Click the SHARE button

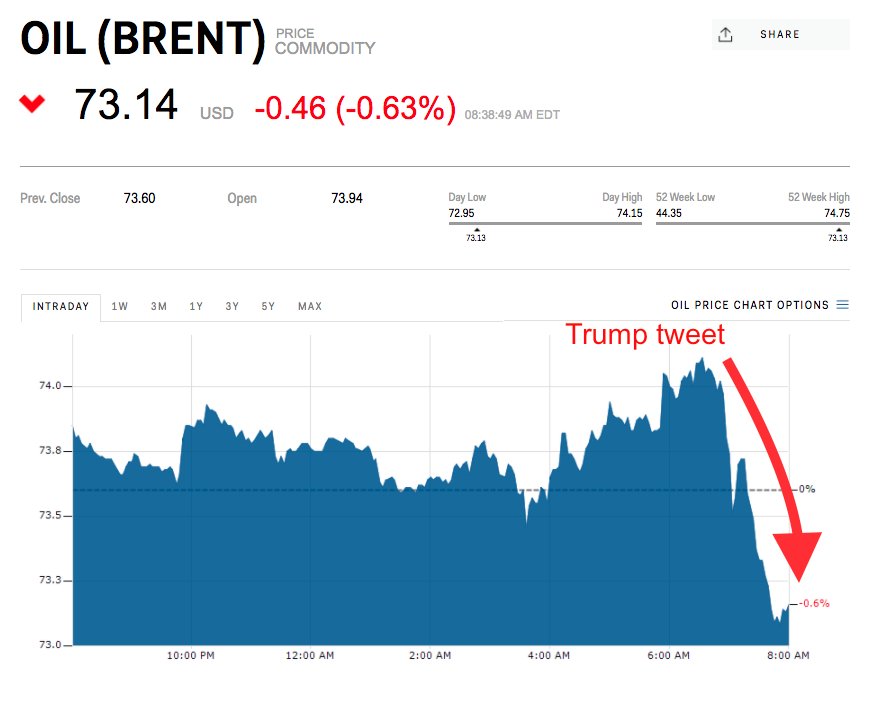tap(779, 35)
